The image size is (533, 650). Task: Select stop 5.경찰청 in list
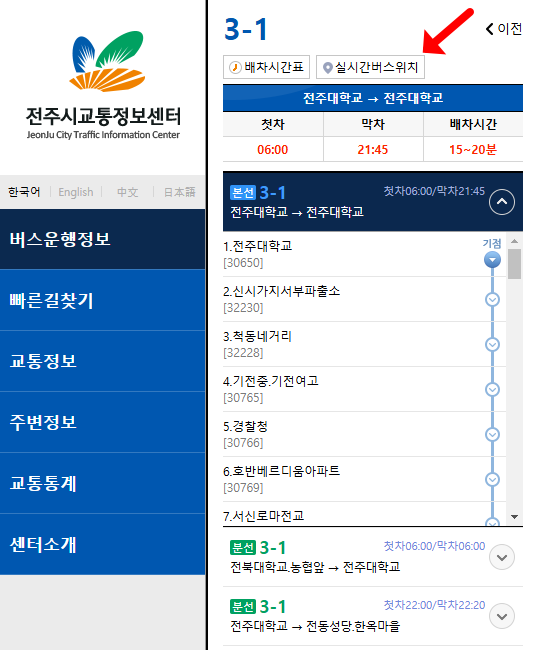364,434
